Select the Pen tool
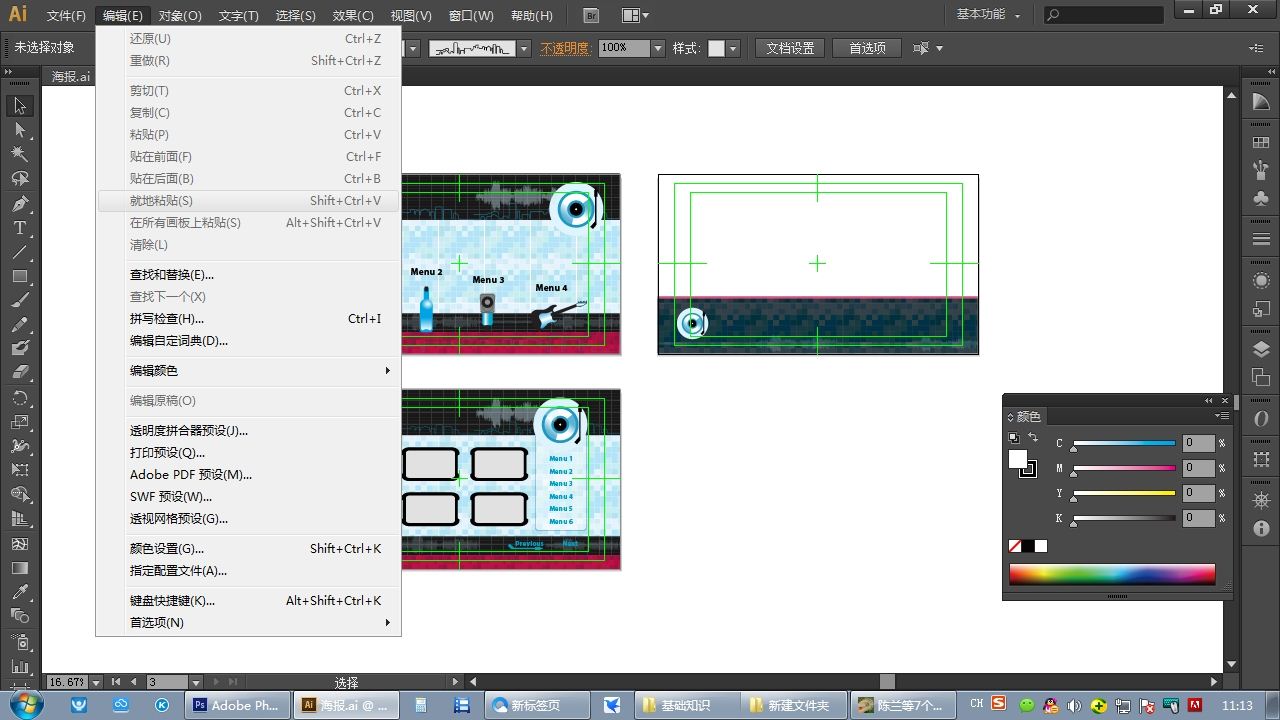This screenshot has width=1280, height=720. point(20,204)
